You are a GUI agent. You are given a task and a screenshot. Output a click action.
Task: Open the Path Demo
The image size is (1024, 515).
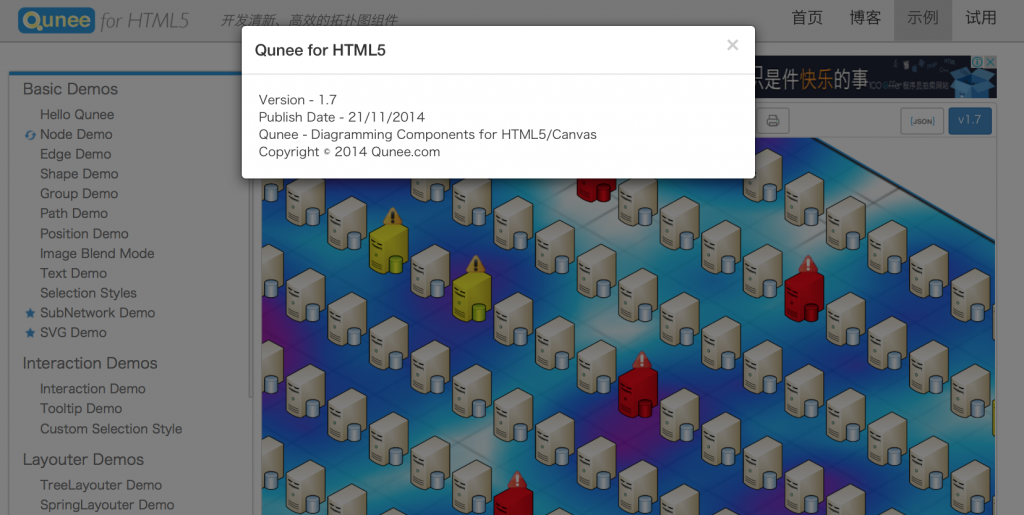point(74,213)
